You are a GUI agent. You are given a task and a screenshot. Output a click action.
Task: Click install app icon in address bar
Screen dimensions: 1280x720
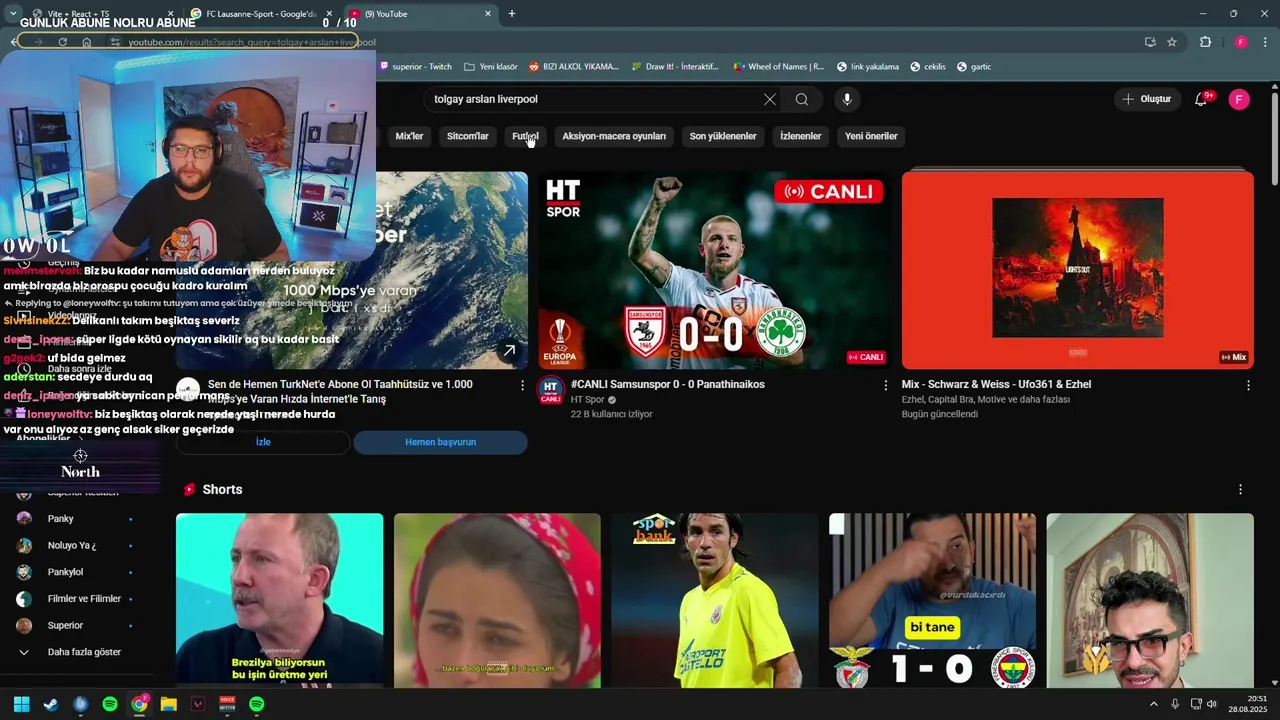coord(1150,42)
